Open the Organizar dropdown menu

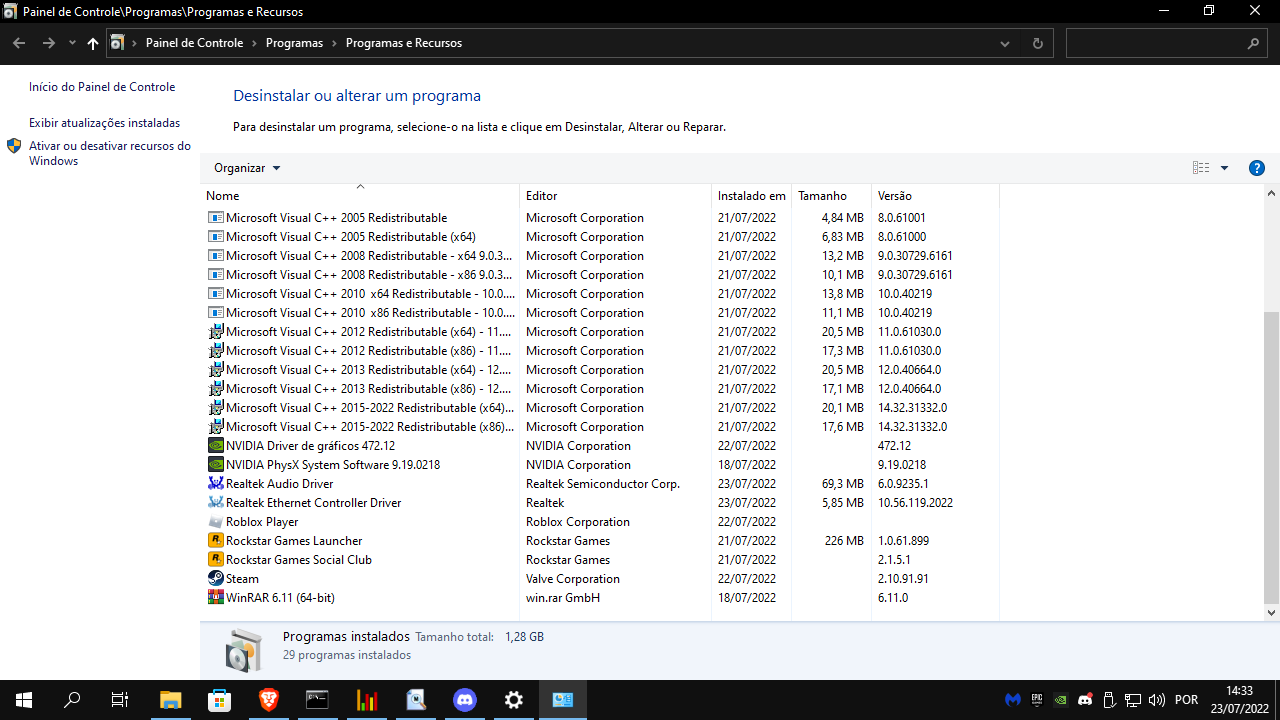click(x=247, y=168)
